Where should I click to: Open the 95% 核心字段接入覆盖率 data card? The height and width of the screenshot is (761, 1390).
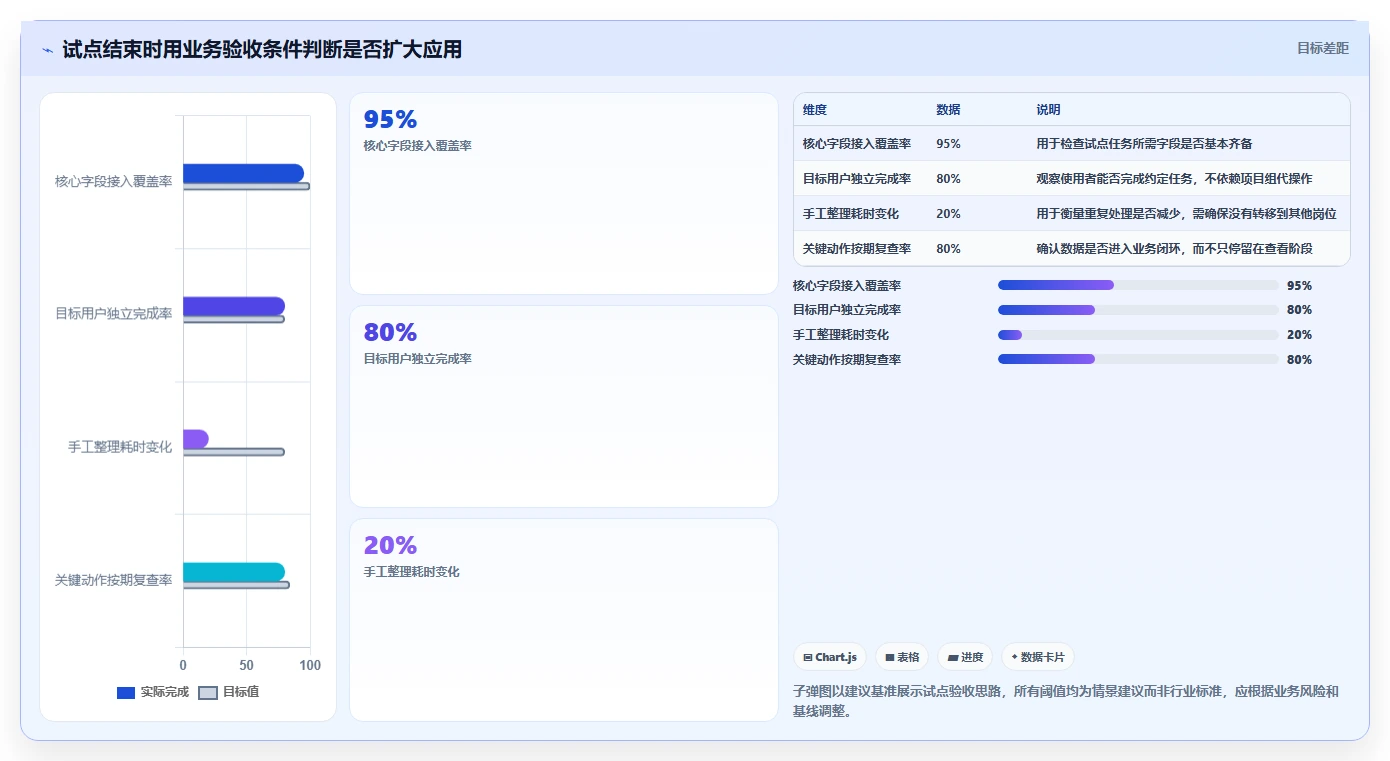pyautogui.click(x=564, y=194)
